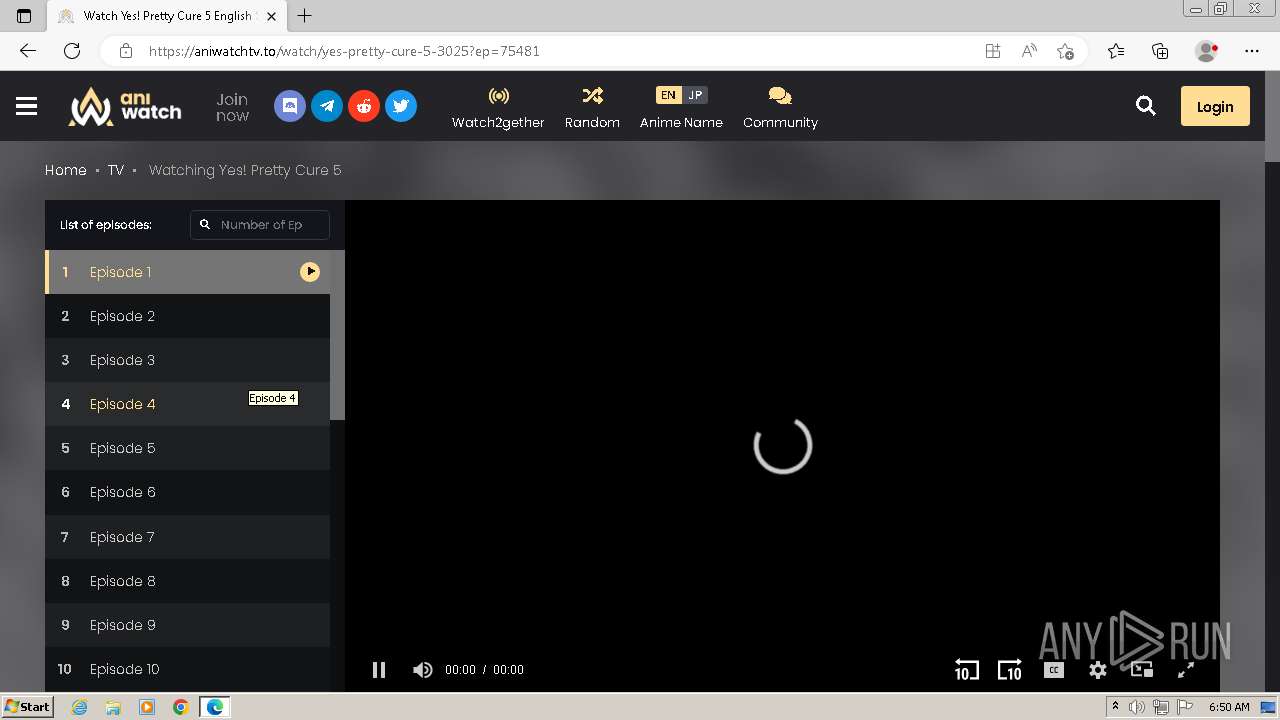The height and width of the screenshot is (720, 1280).
Task: Open the Community page
Action: 780,107
